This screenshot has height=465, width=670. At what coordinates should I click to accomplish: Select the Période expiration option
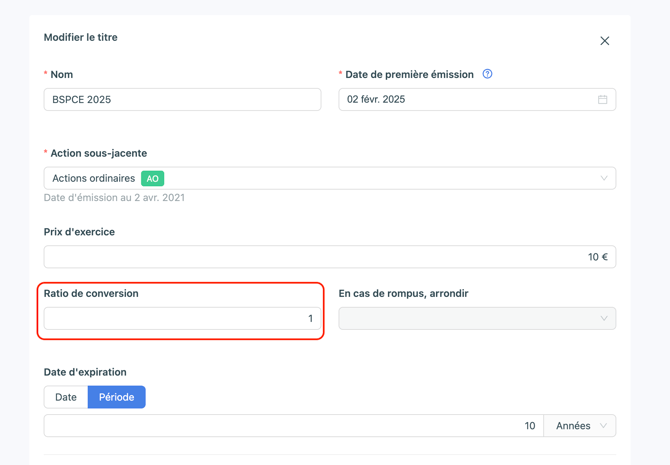point(116,397)
